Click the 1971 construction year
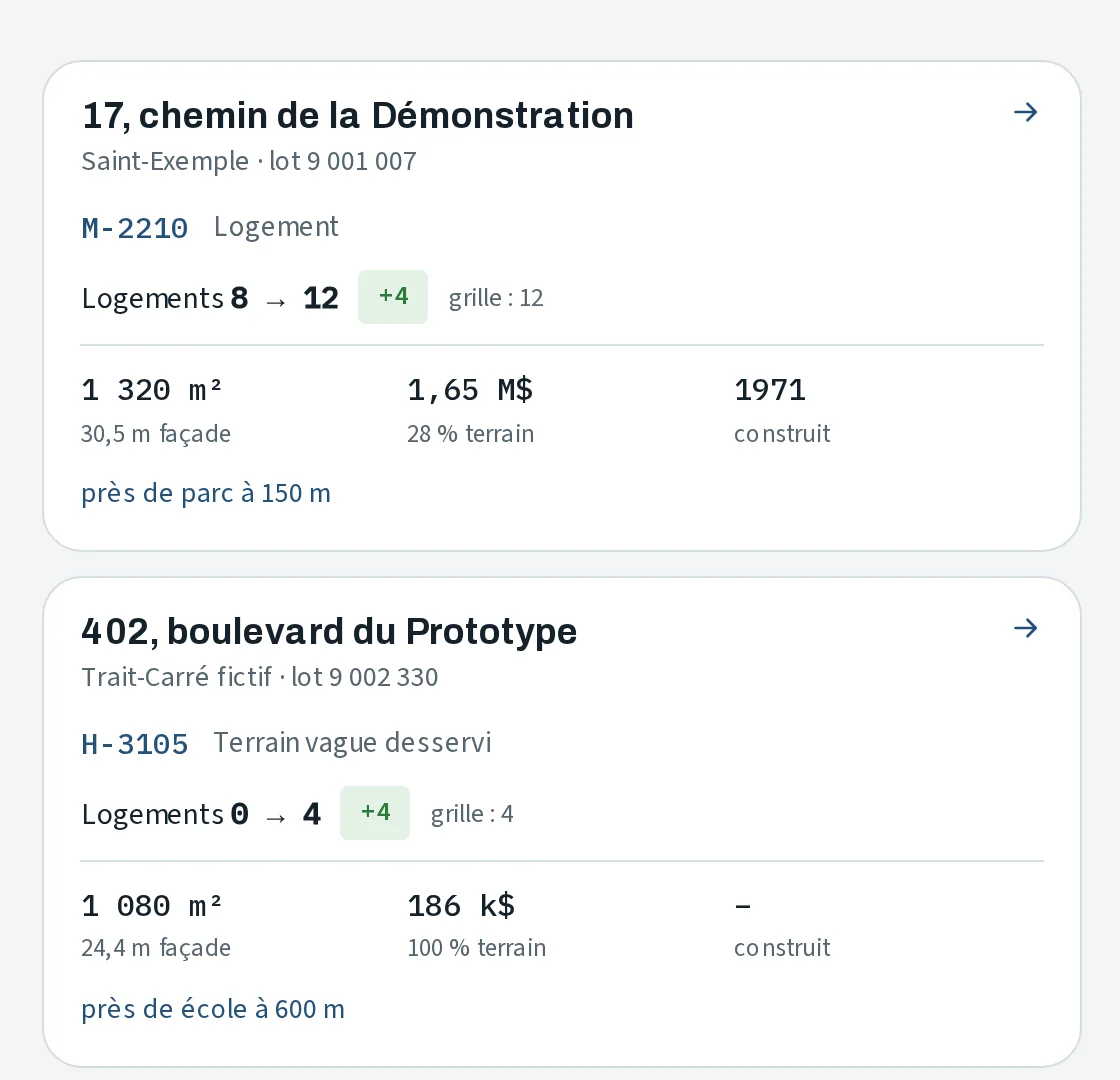This screenshot has height=1080, width=1120. (770, 390)
